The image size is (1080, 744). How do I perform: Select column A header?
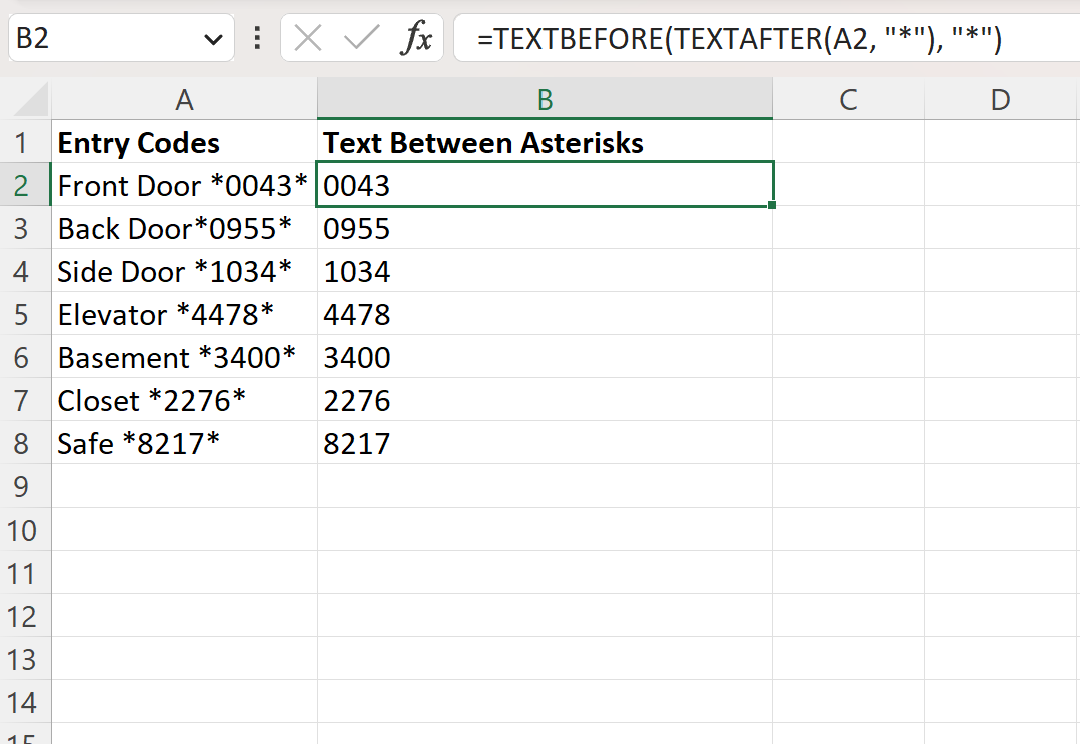pyautogui.click(x=184, y=100)
